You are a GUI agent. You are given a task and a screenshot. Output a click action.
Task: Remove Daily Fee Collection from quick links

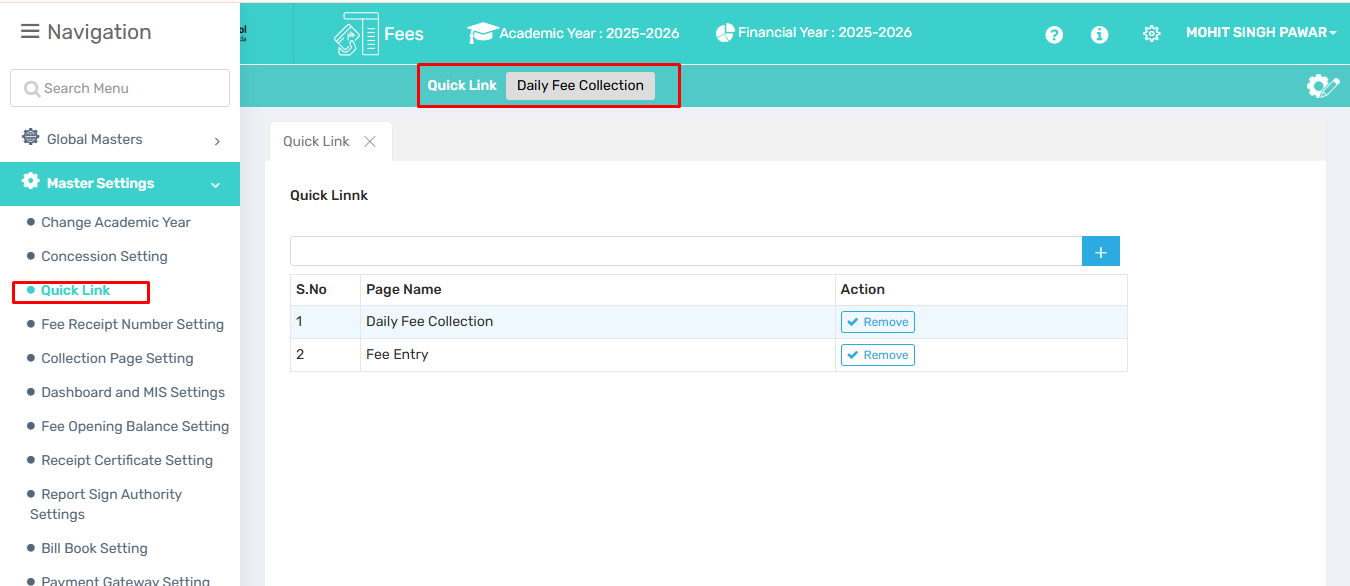(878, 322)
